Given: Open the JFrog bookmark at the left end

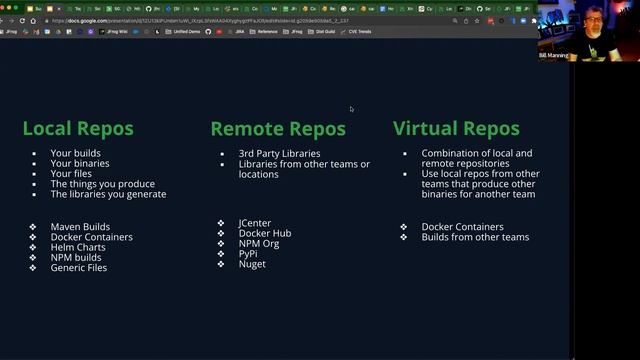Looking at the screenshot, I should [9, 31].
